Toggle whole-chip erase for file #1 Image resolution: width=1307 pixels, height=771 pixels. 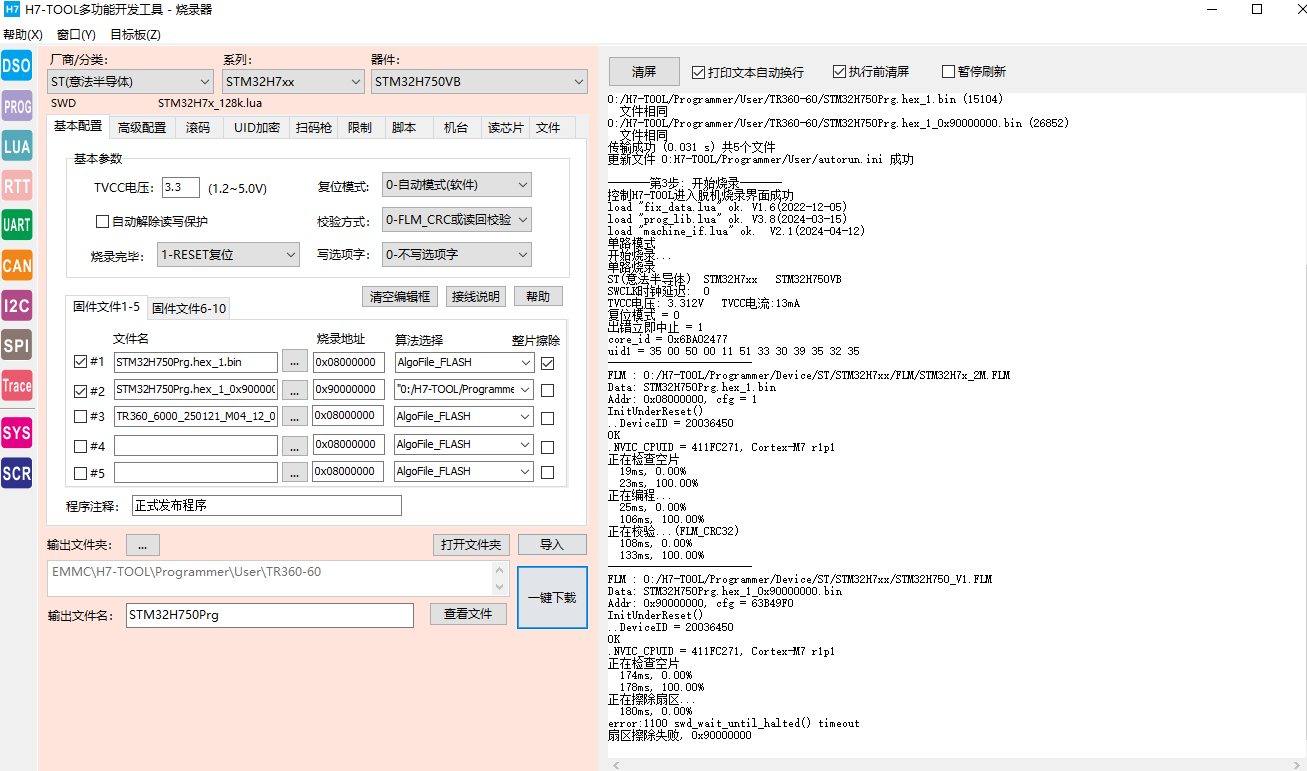coord(547,363)
